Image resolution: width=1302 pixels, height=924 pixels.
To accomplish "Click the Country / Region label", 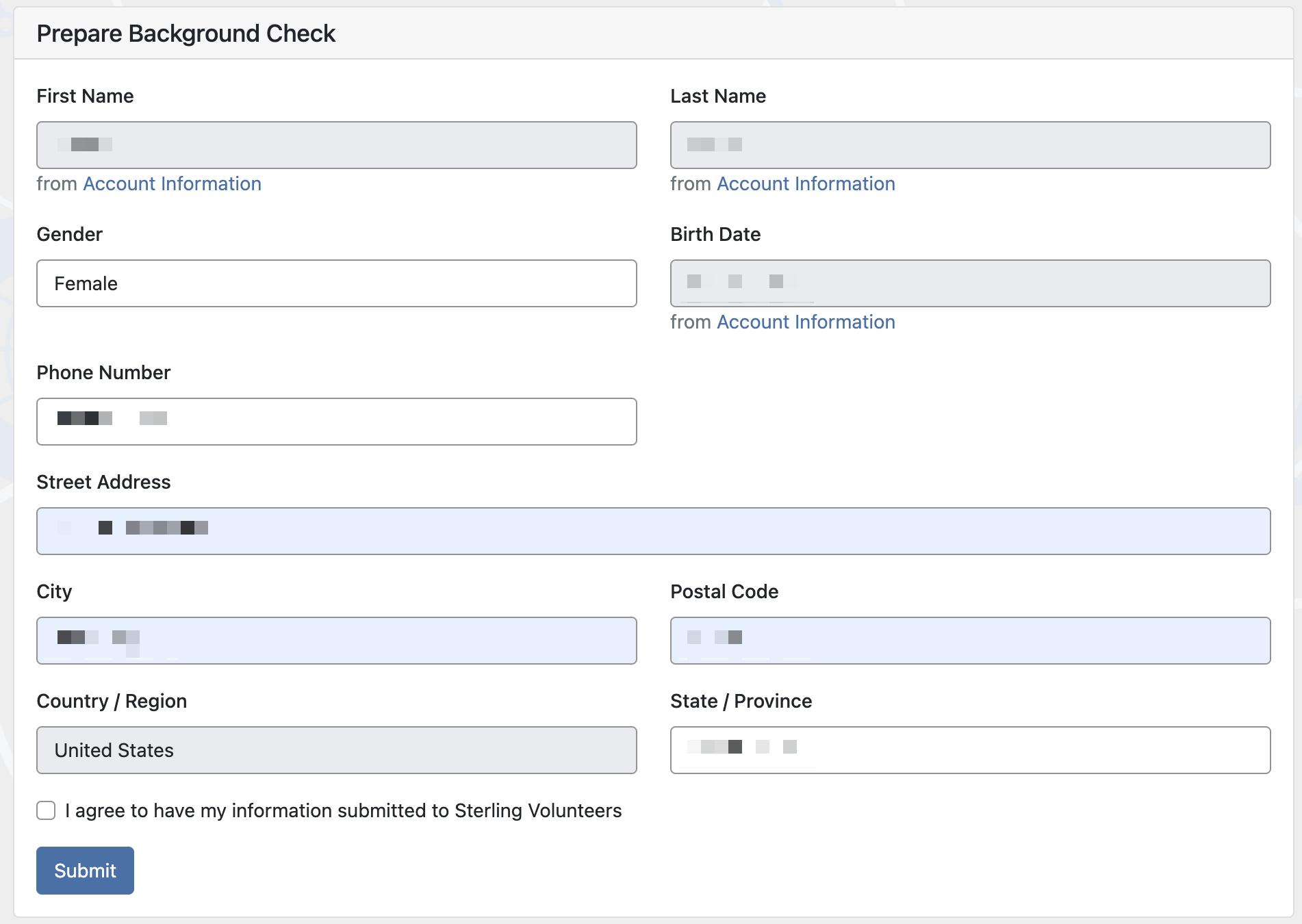I will coord(112,701).
